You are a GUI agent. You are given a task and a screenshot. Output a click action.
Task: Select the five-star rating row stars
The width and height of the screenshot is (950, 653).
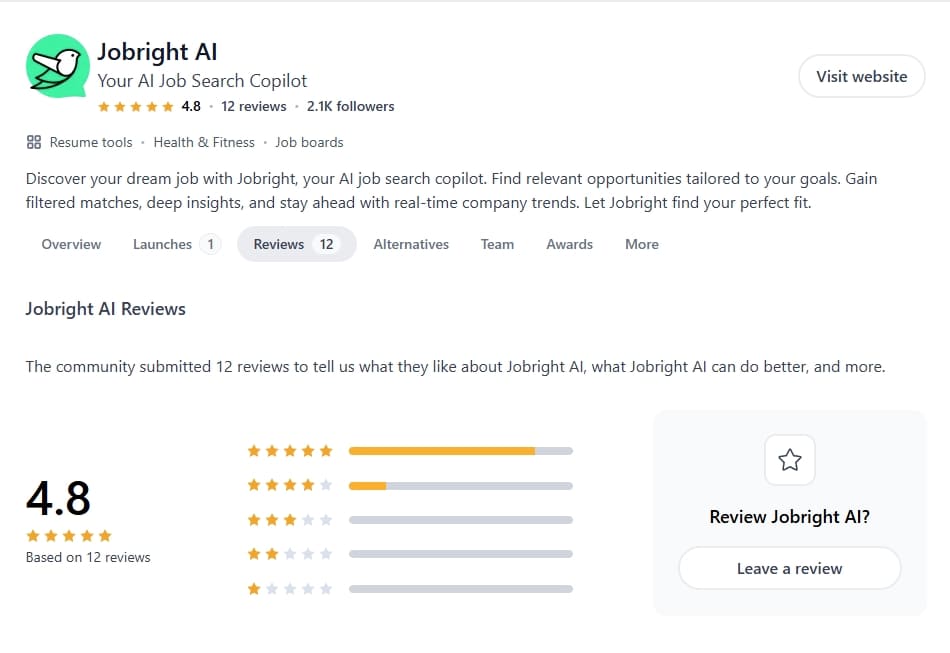[290, 451]
